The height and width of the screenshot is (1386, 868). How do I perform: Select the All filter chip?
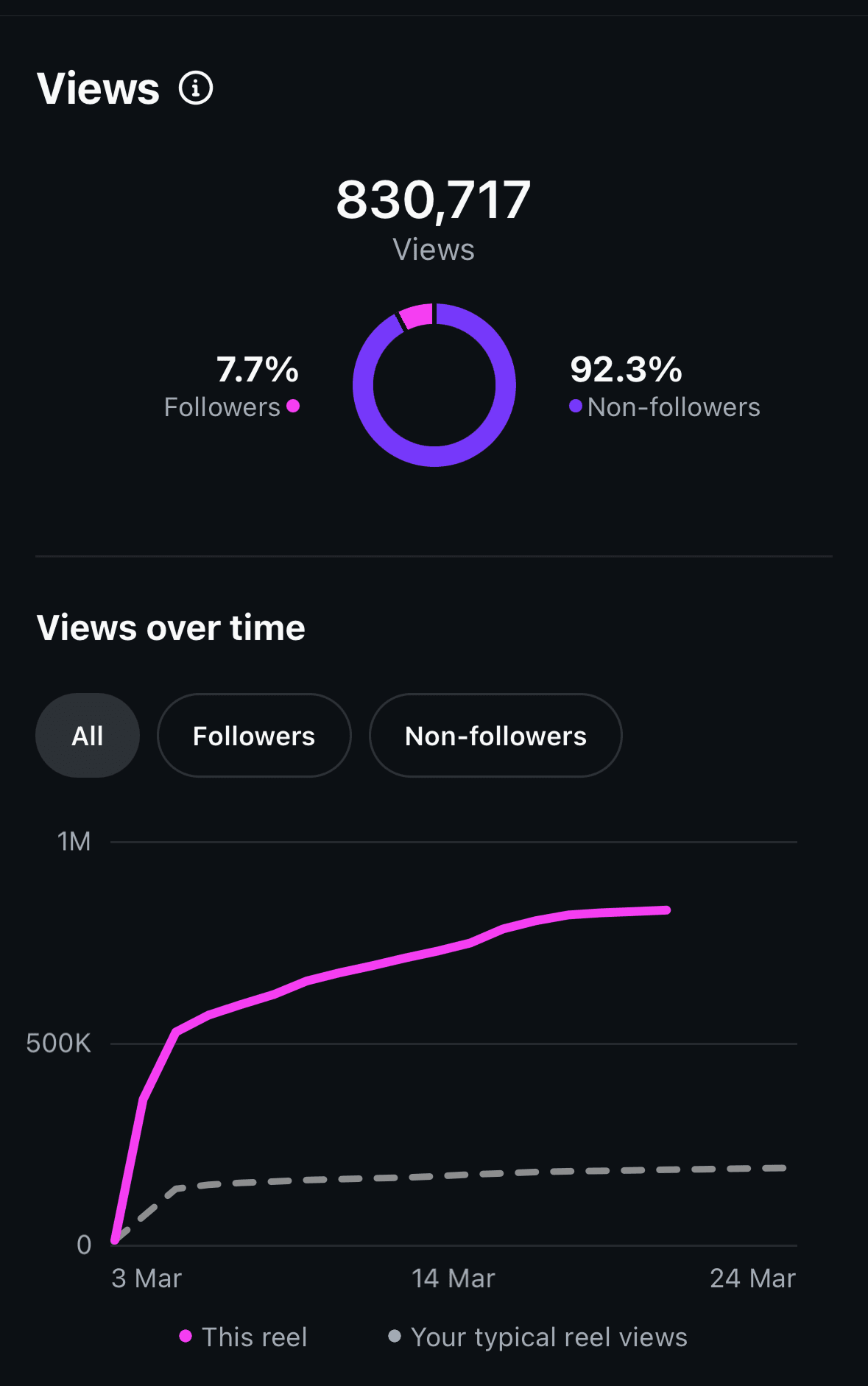click(x=88, y=736)
